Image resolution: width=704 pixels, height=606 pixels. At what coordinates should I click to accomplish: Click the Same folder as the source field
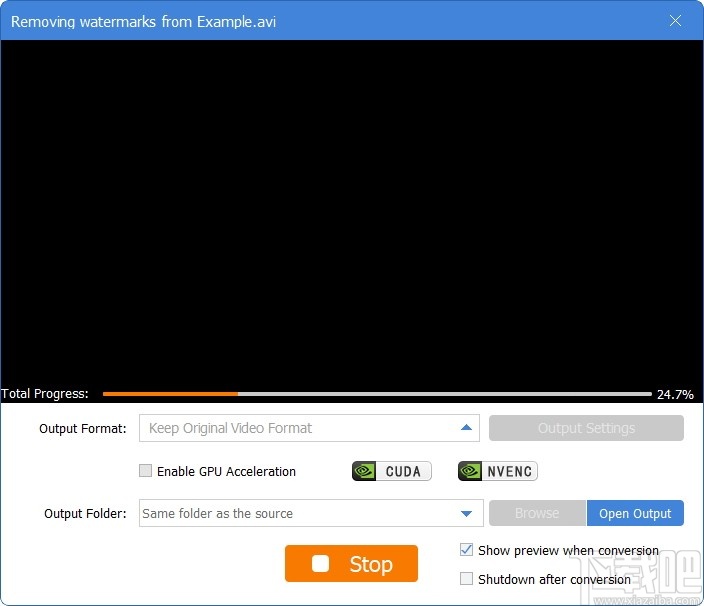(311, 513)
